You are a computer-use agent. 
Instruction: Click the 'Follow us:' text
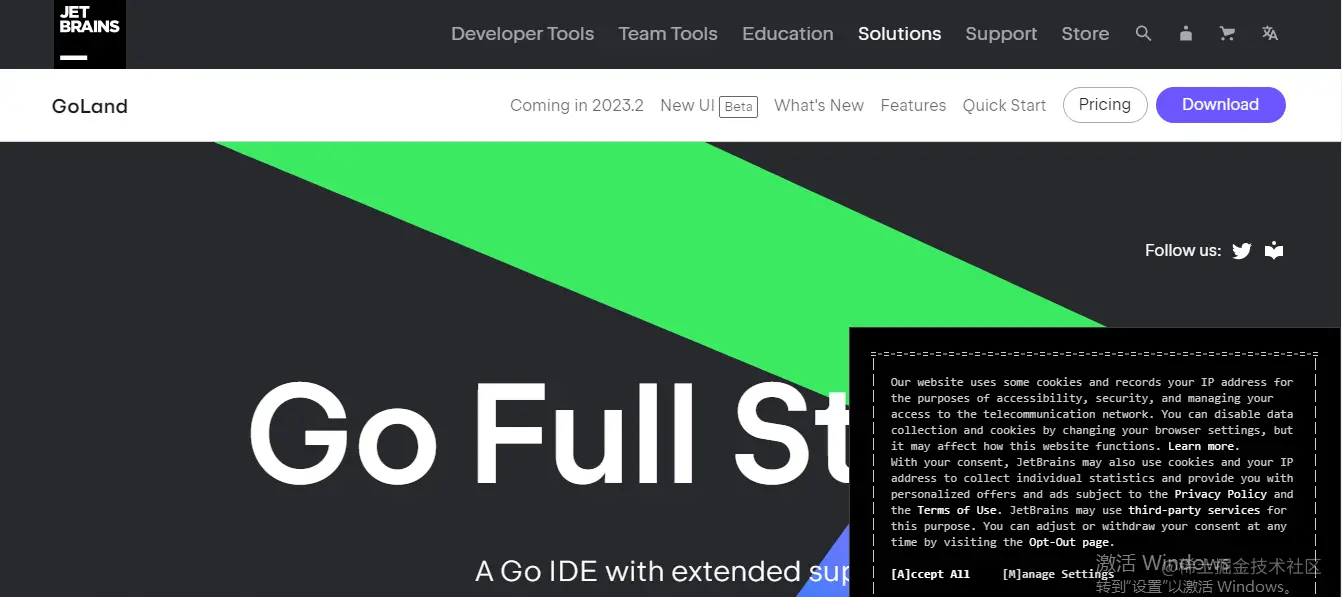(1183, 251)
